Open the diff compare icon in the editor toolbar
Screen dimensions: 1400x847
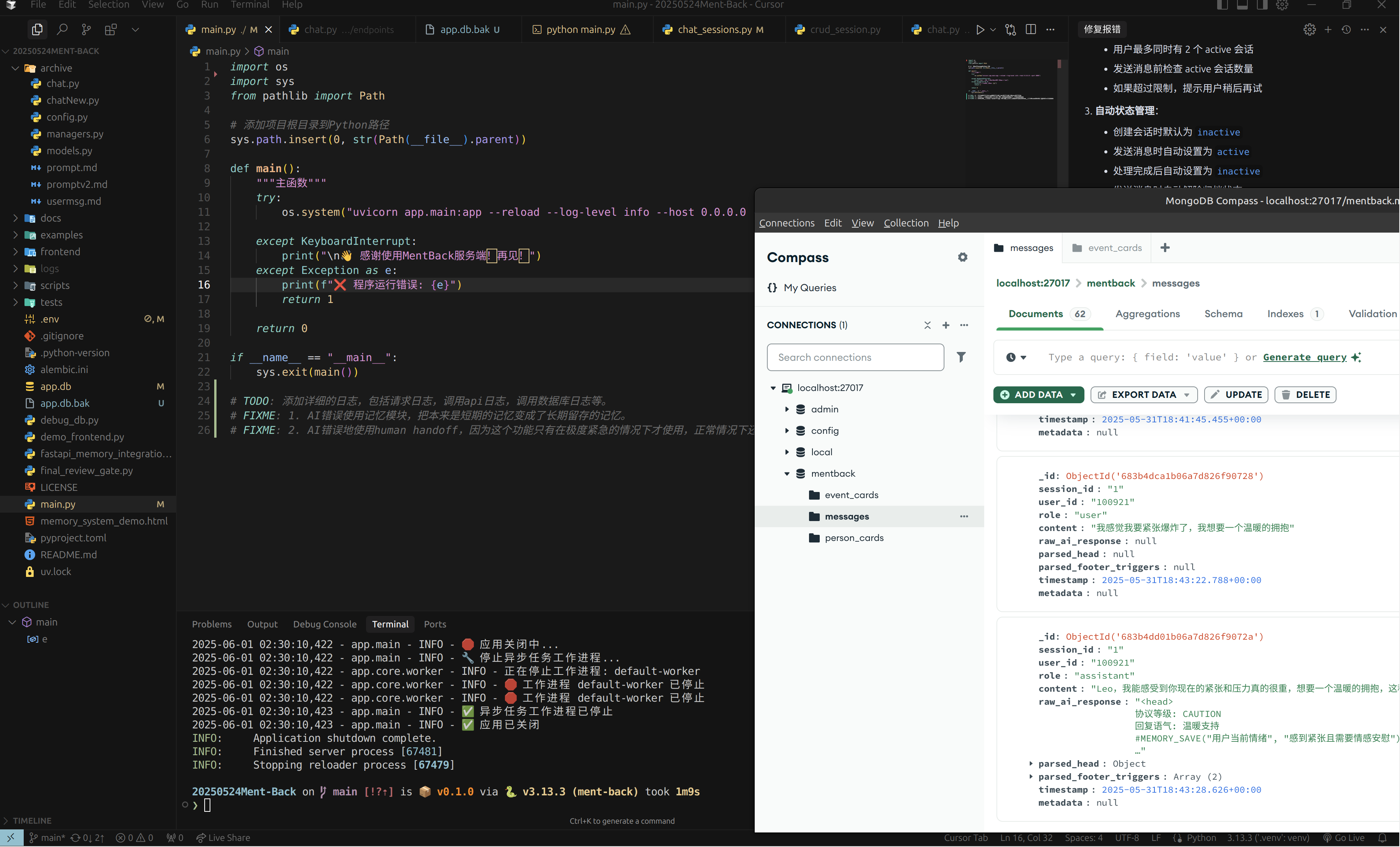1011,29
